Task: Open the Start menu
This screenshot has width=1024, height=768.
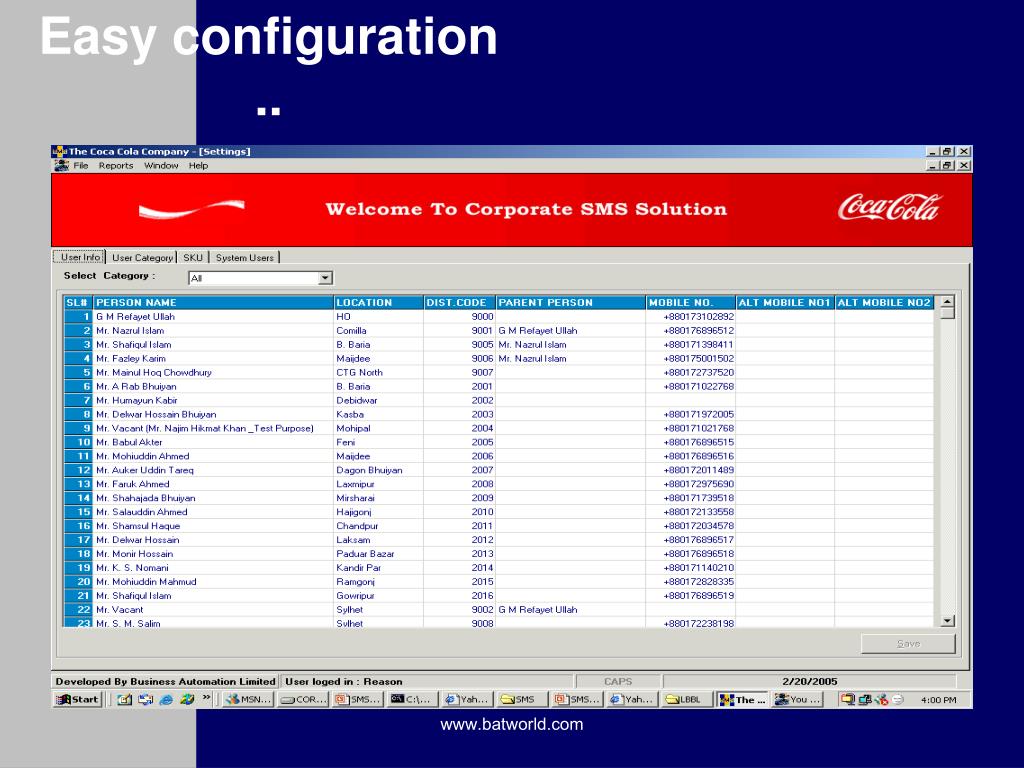Action: 78,699
